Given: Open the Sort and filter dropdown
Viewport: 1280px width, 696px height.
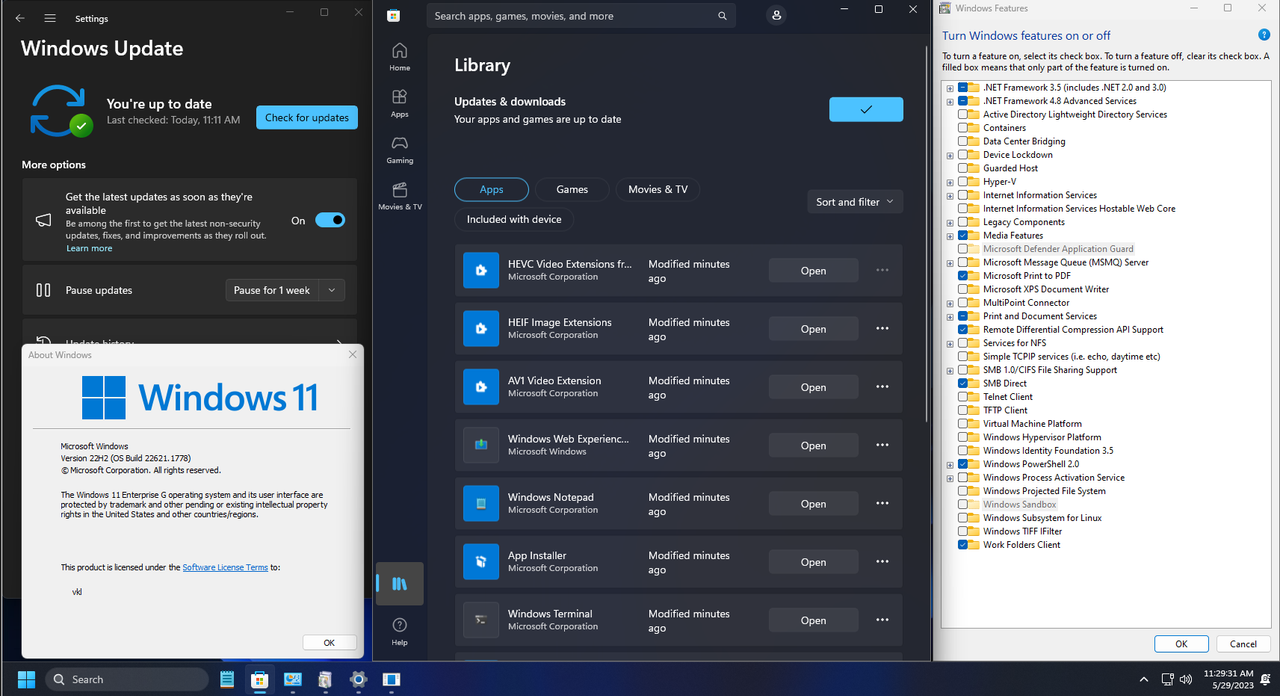Looking at the screenshot, I should coord(855,202).
